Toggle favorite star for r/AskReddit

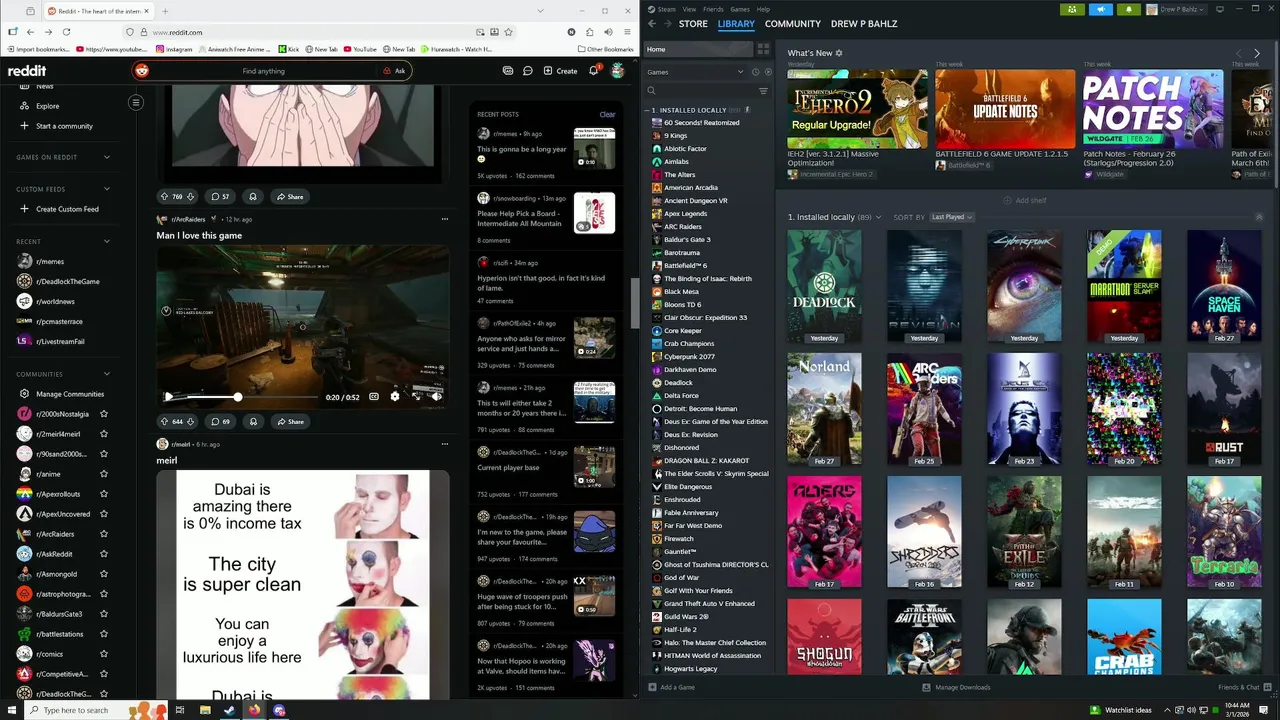[x=104, y=554]
